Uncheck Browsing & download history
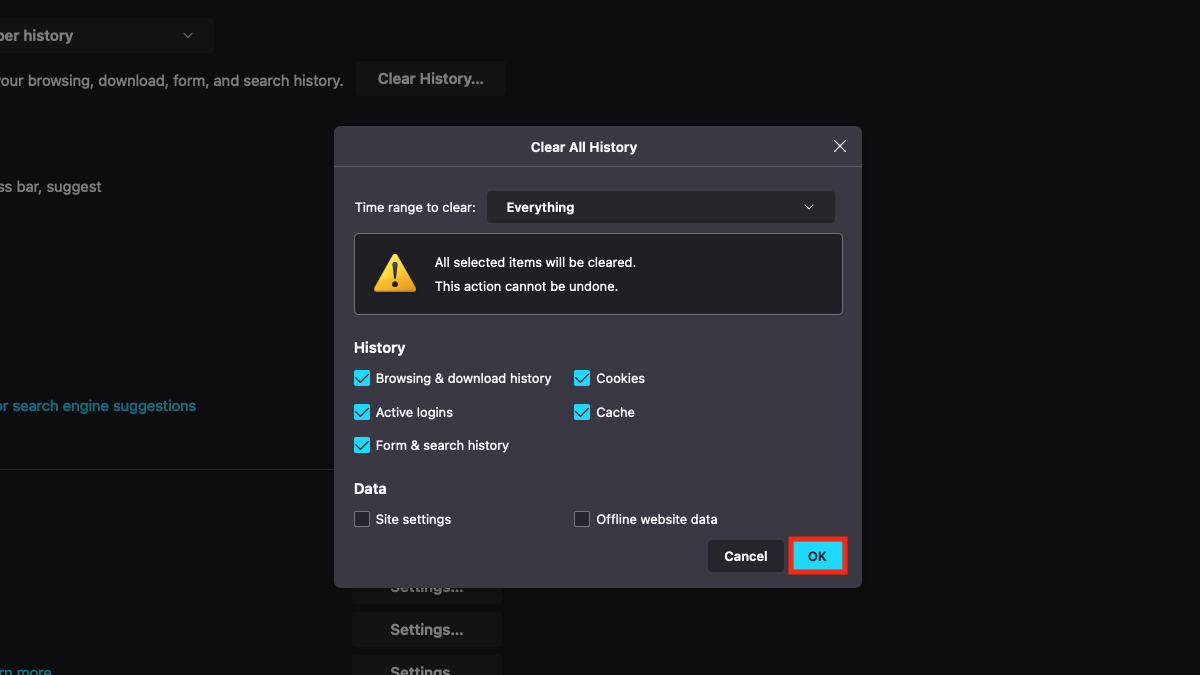The height and width of the screenshot is (675, 1200). [362, 378]
